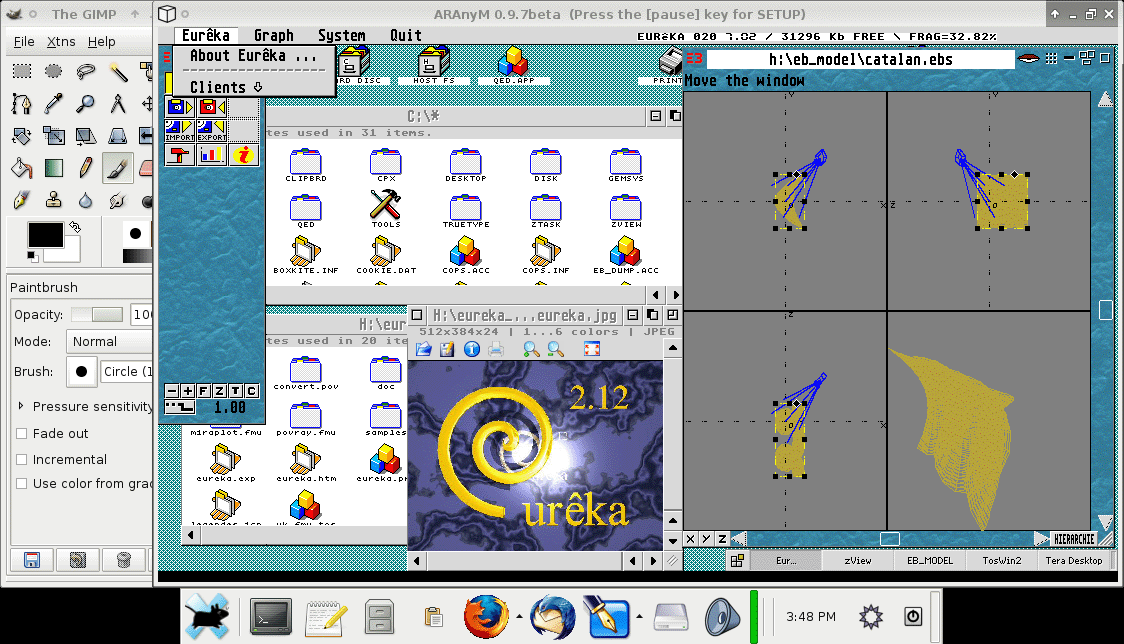Pick the Free Select lasso tool
Screen dimensions: 1124x644
[x=86, y=71]
